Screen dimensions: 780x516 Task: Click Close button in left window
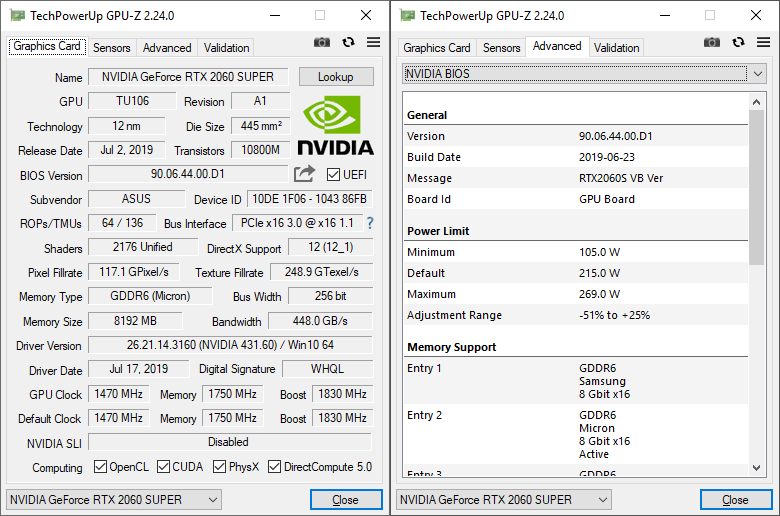(346, 500)
